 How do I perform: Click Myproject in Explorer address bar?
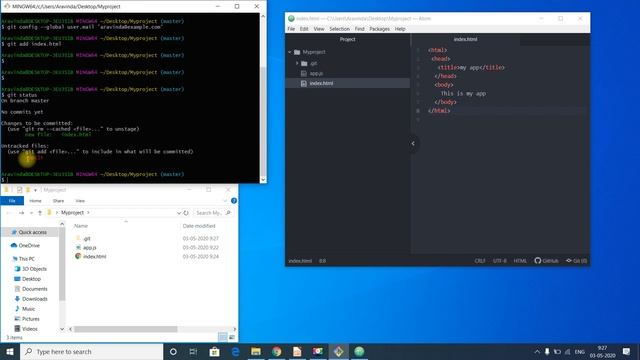(72, 213)
